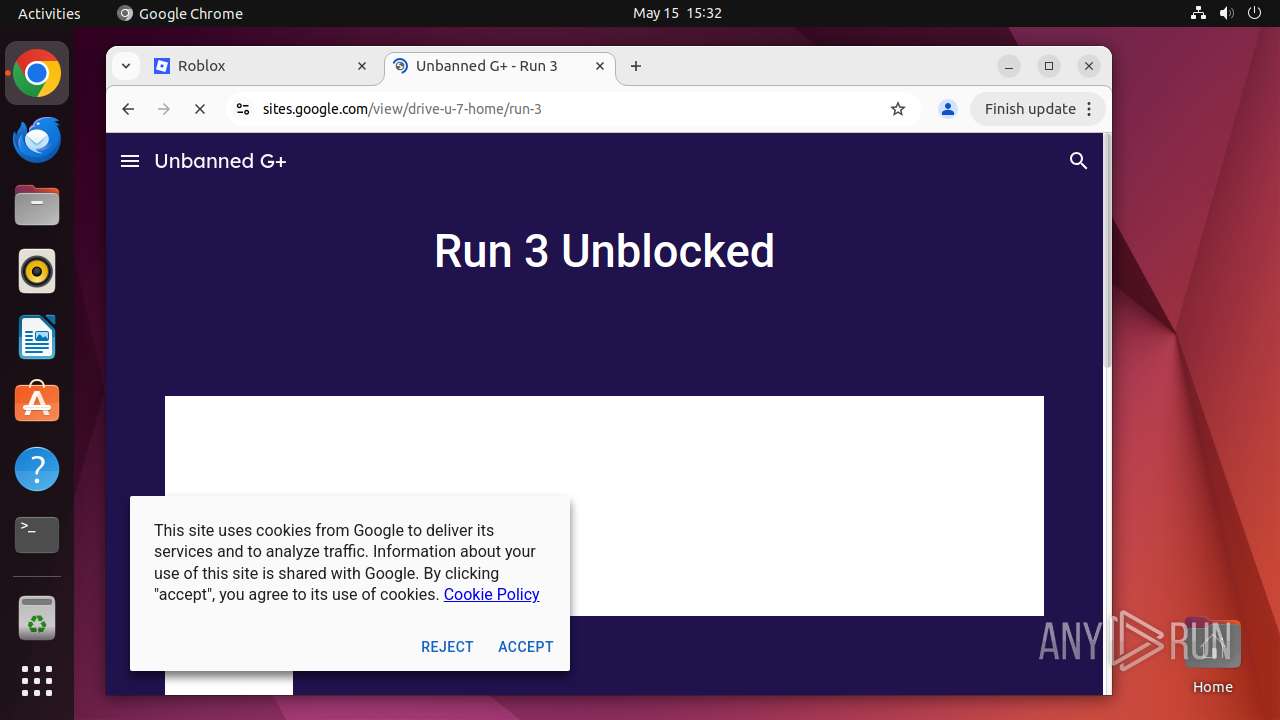Open a new tab with the plus button

(x=636, y=66)
